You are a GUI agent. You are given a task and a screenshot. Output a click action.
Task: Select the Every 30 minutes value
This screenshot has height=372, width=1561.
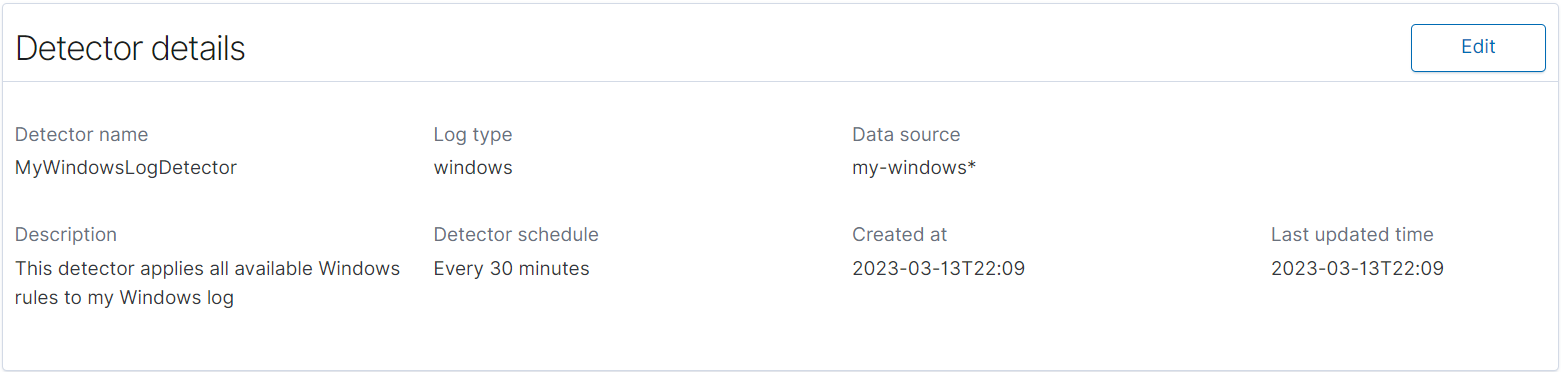512,268
